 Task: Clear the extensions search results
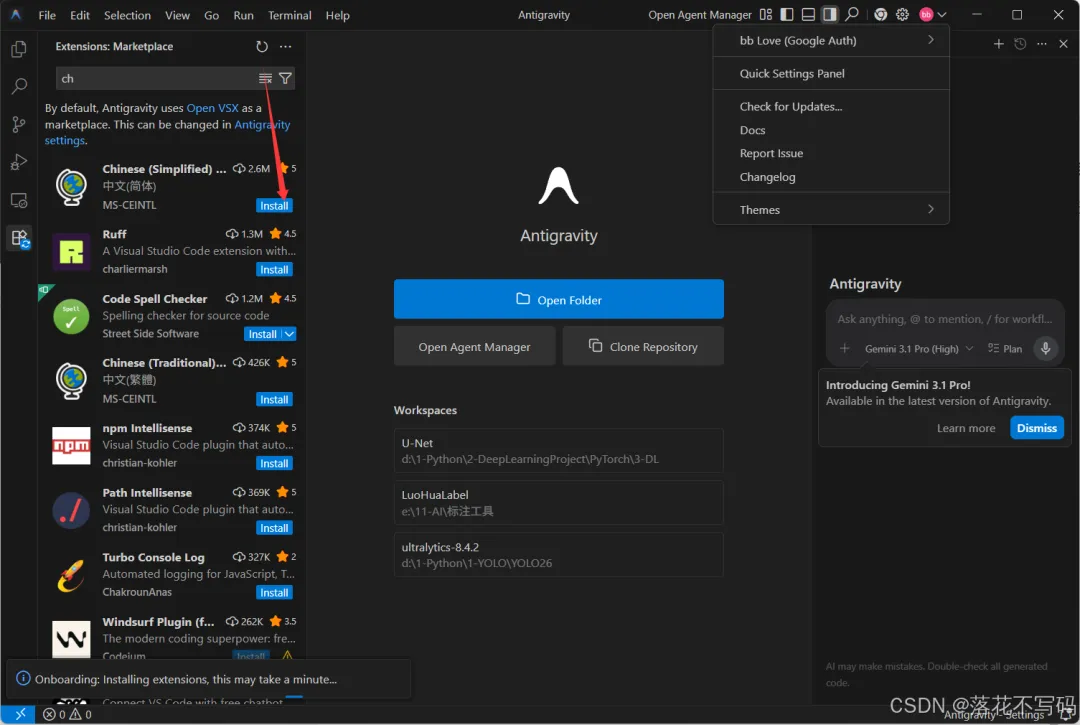265,78
